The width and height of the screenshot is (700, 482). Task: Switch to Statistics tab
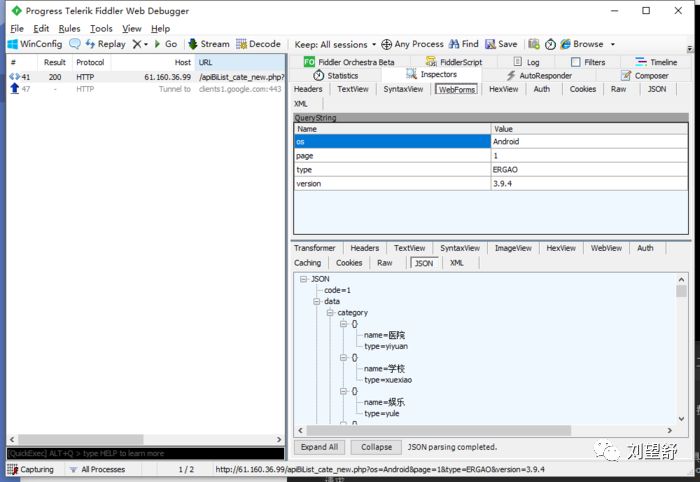click(336, 75)
